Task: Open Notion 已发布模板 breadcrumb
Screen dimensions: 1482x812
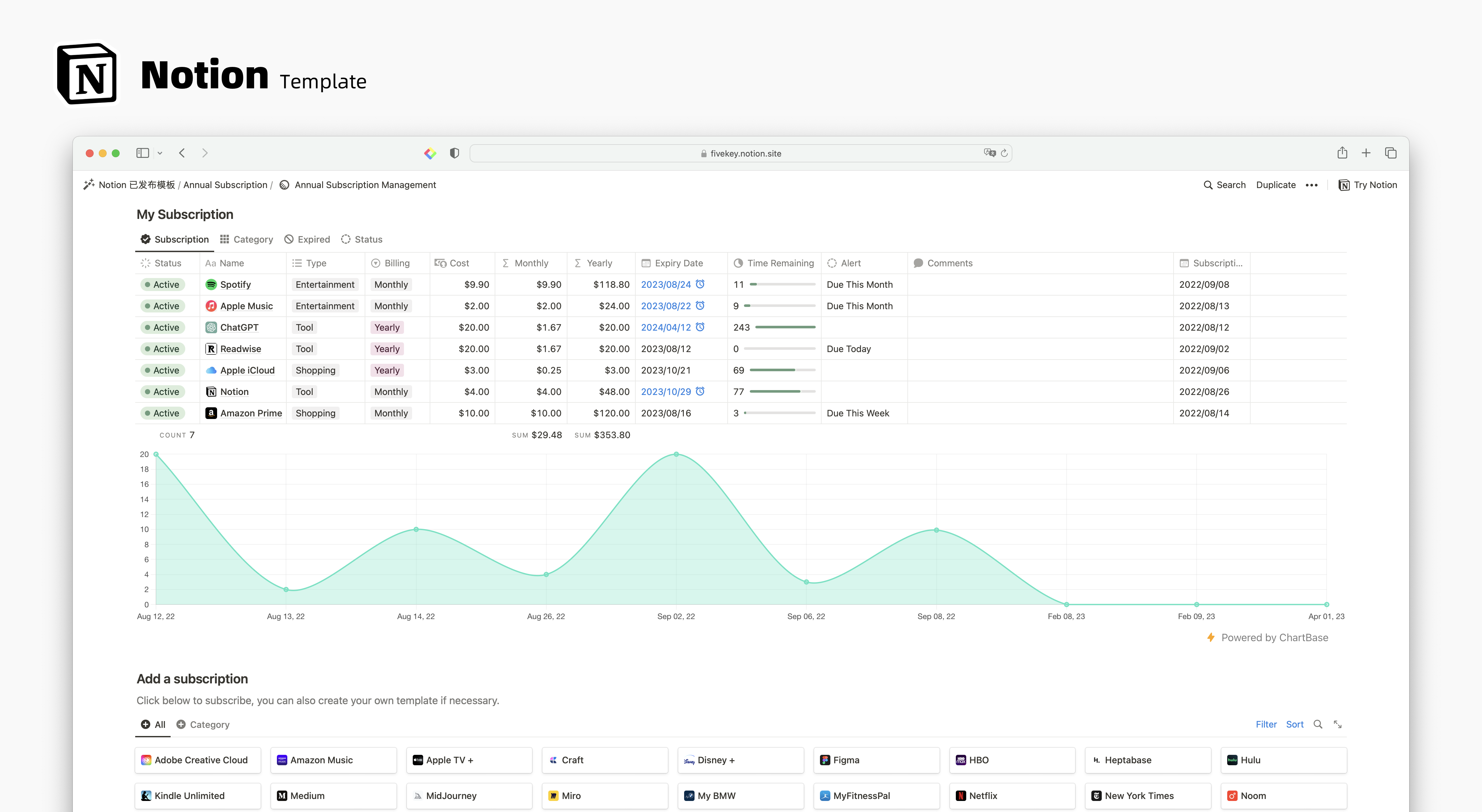Action: (x=129, y=184)
